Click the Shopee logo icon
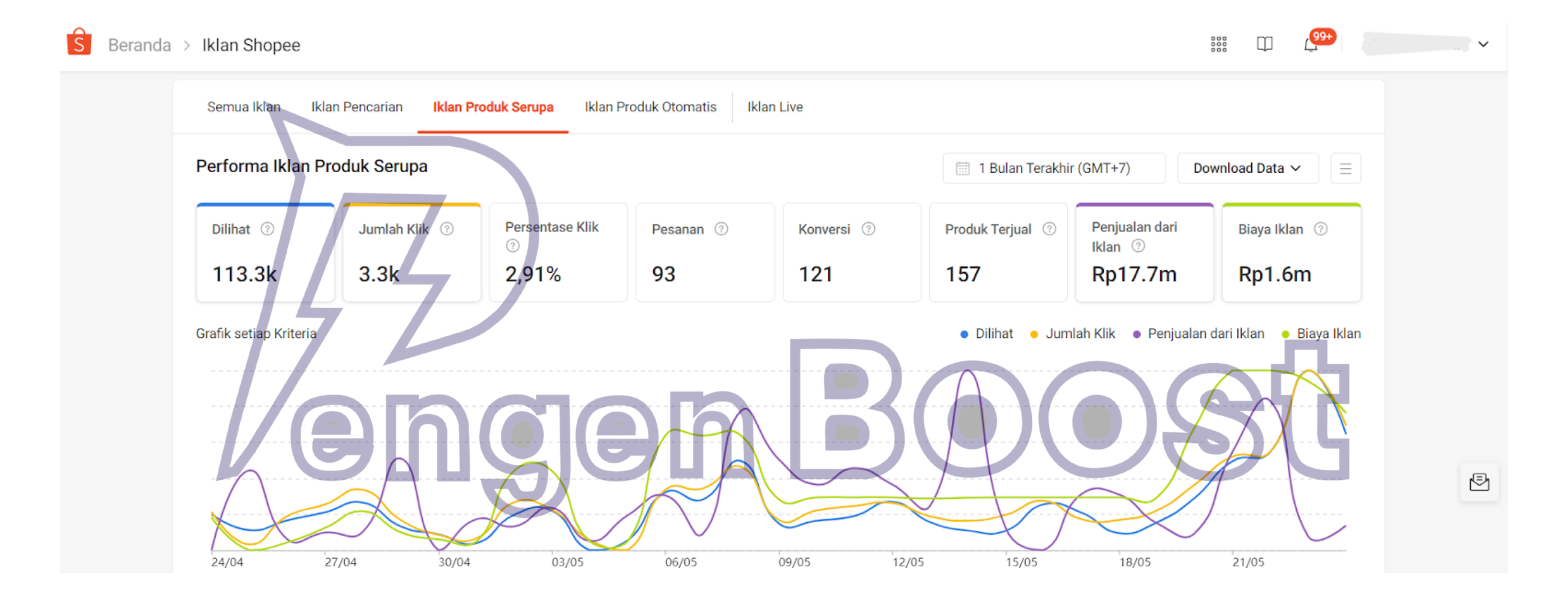 [x=79, y=43]
